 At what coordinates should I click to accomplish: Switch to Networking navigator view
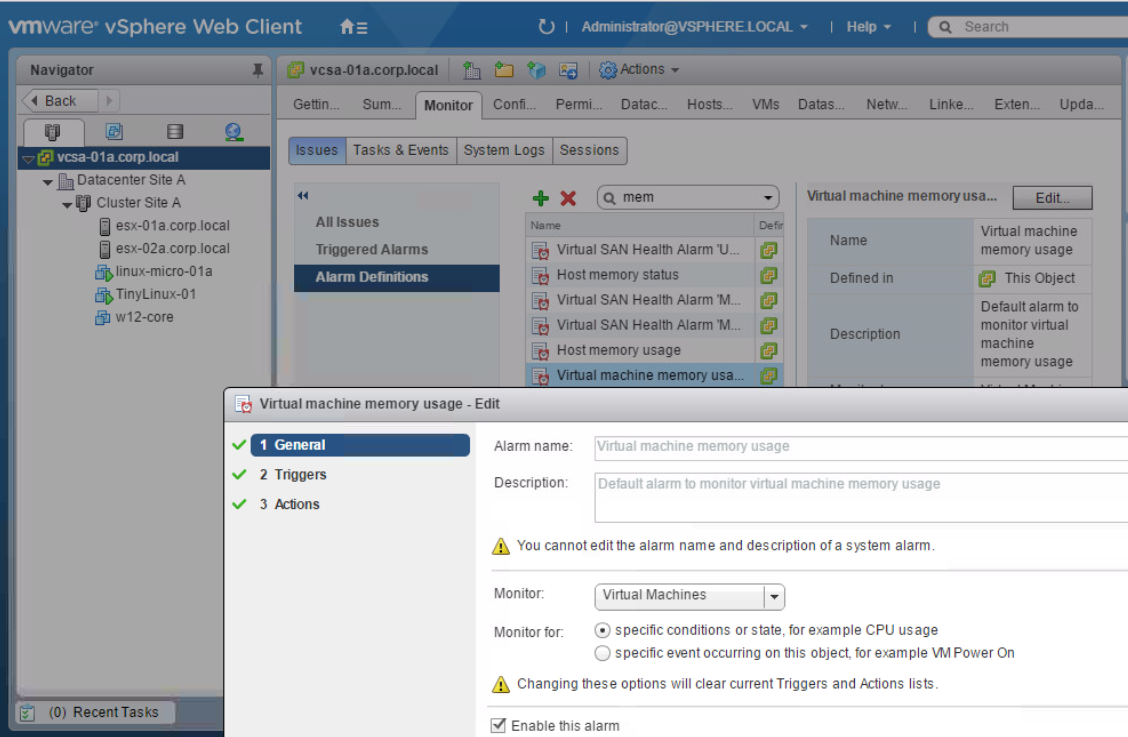(x=233, y=131)
